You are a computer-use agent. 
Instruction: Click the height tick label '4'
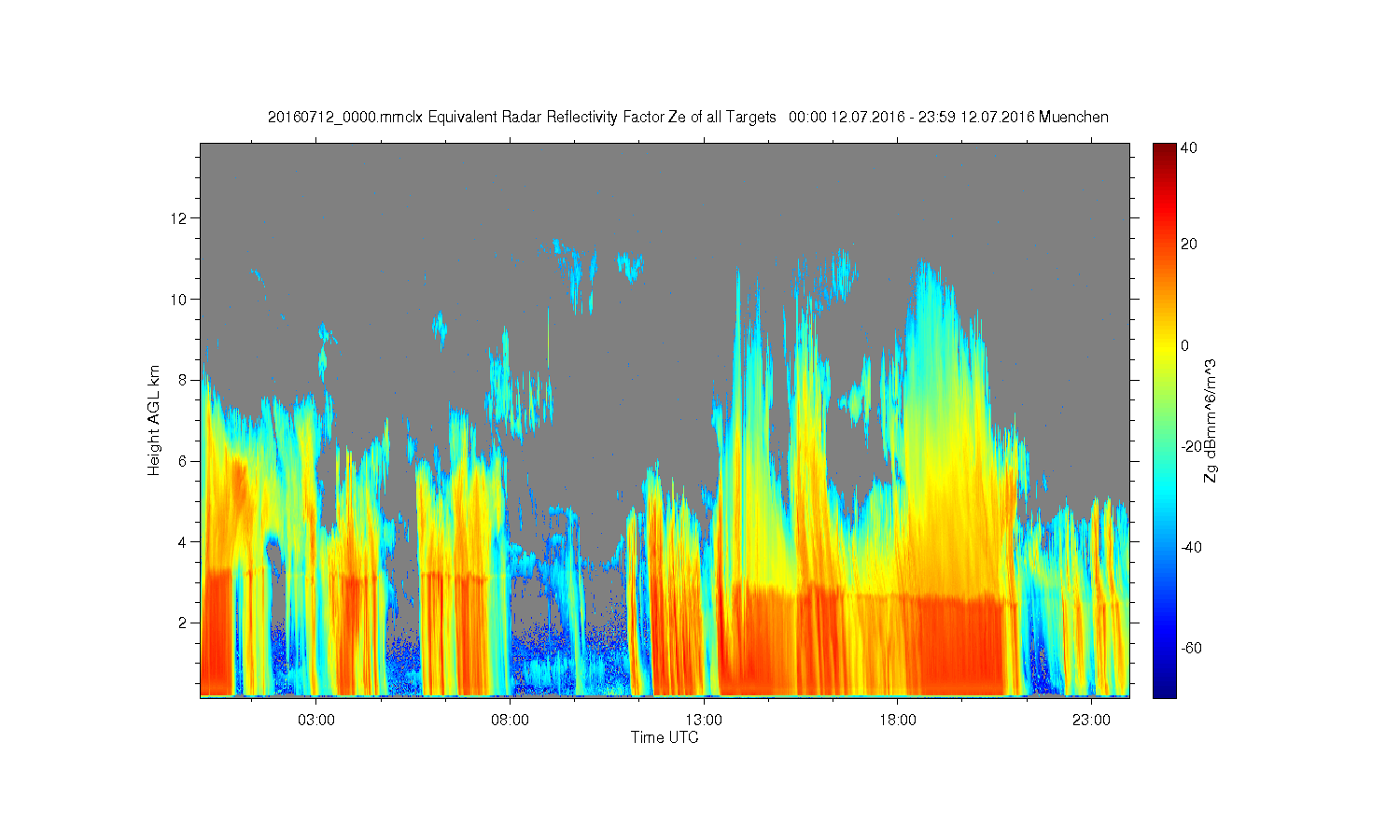click(183, 541)
